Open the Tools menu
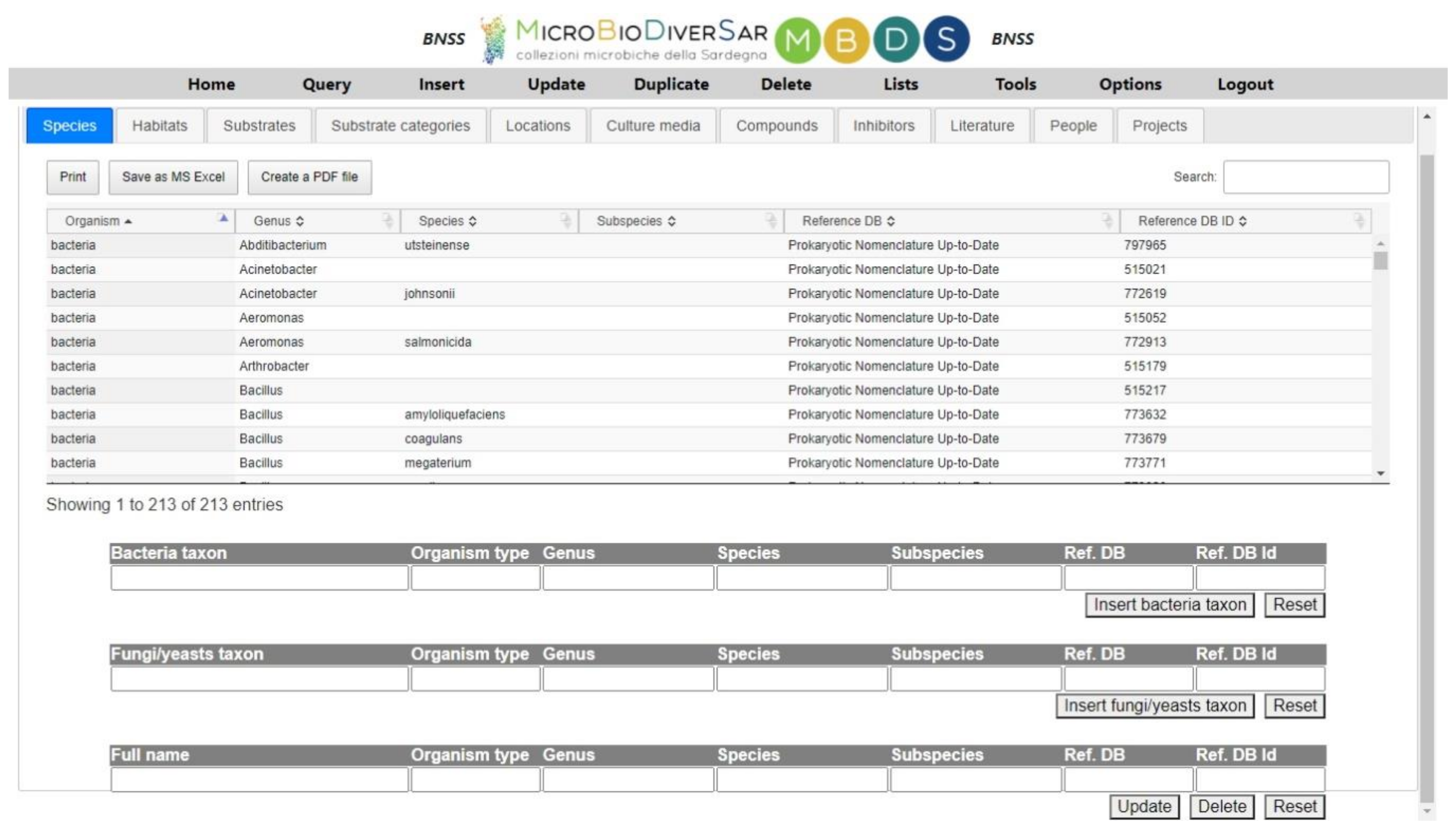This screenshot has width=1456, height=829. (x=1016, y=84)
